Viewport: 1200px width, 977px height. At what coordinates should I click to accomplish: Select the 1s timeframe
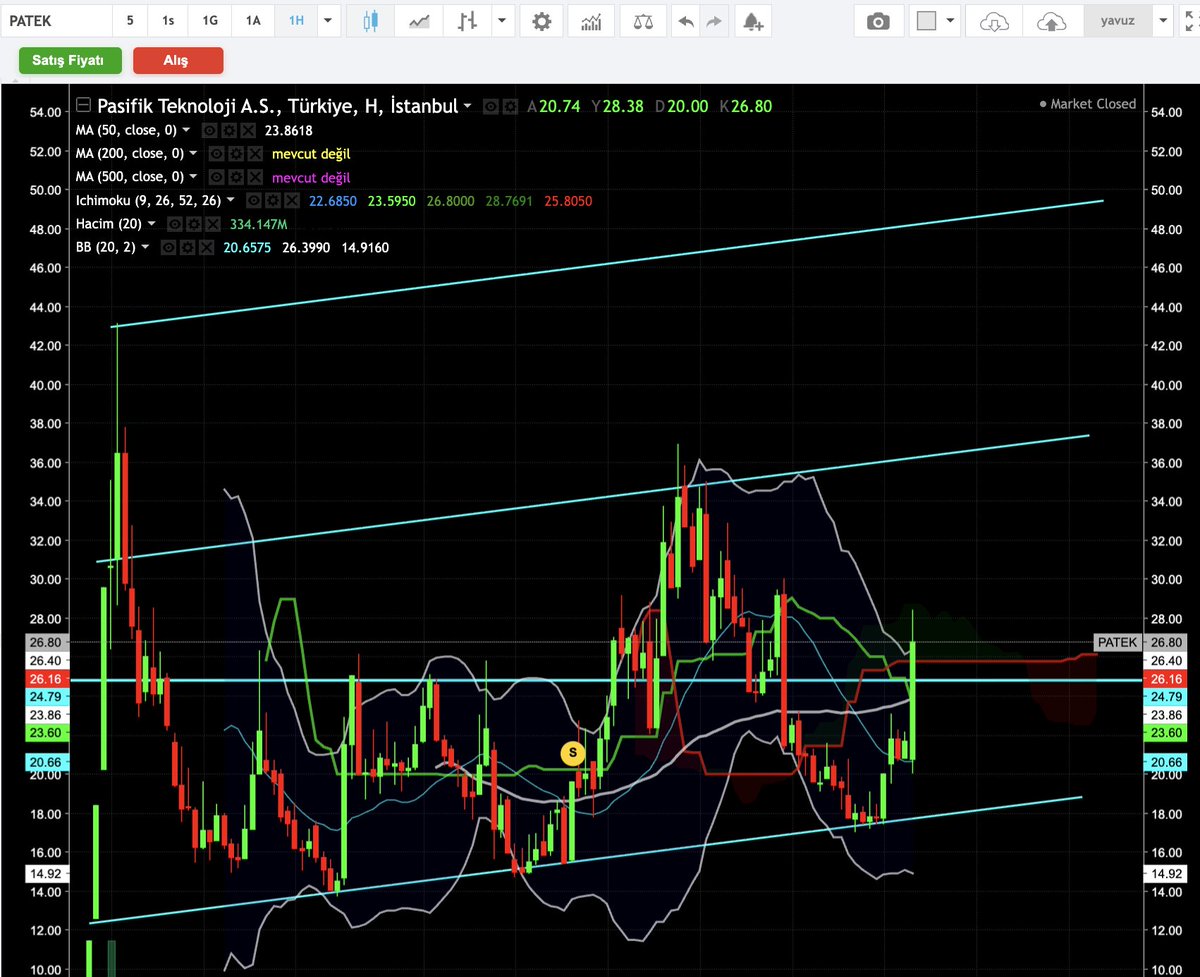[x=167, y=21]
